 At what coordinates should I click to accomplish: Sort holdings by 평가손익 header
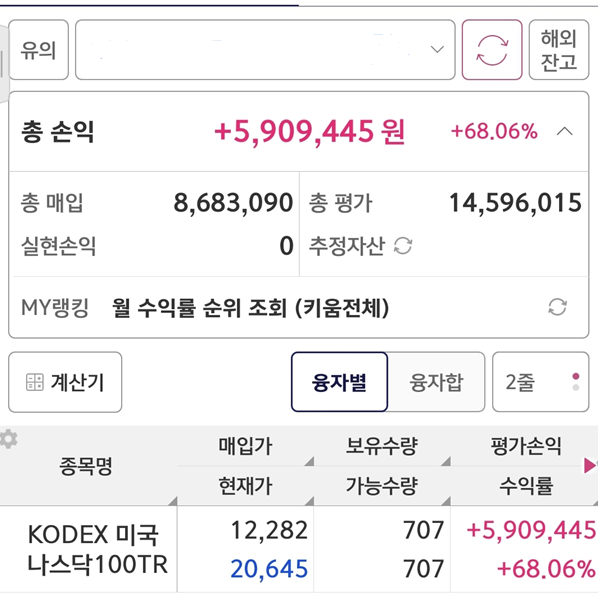point(525,446)
